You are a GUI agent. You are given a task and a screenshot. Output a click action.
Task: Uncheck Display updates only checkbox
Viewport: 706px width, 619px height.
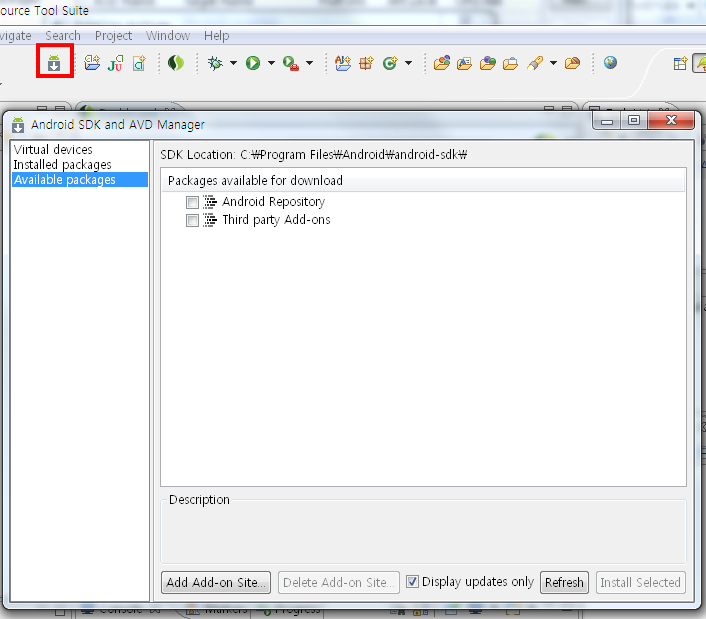[412, 582]
